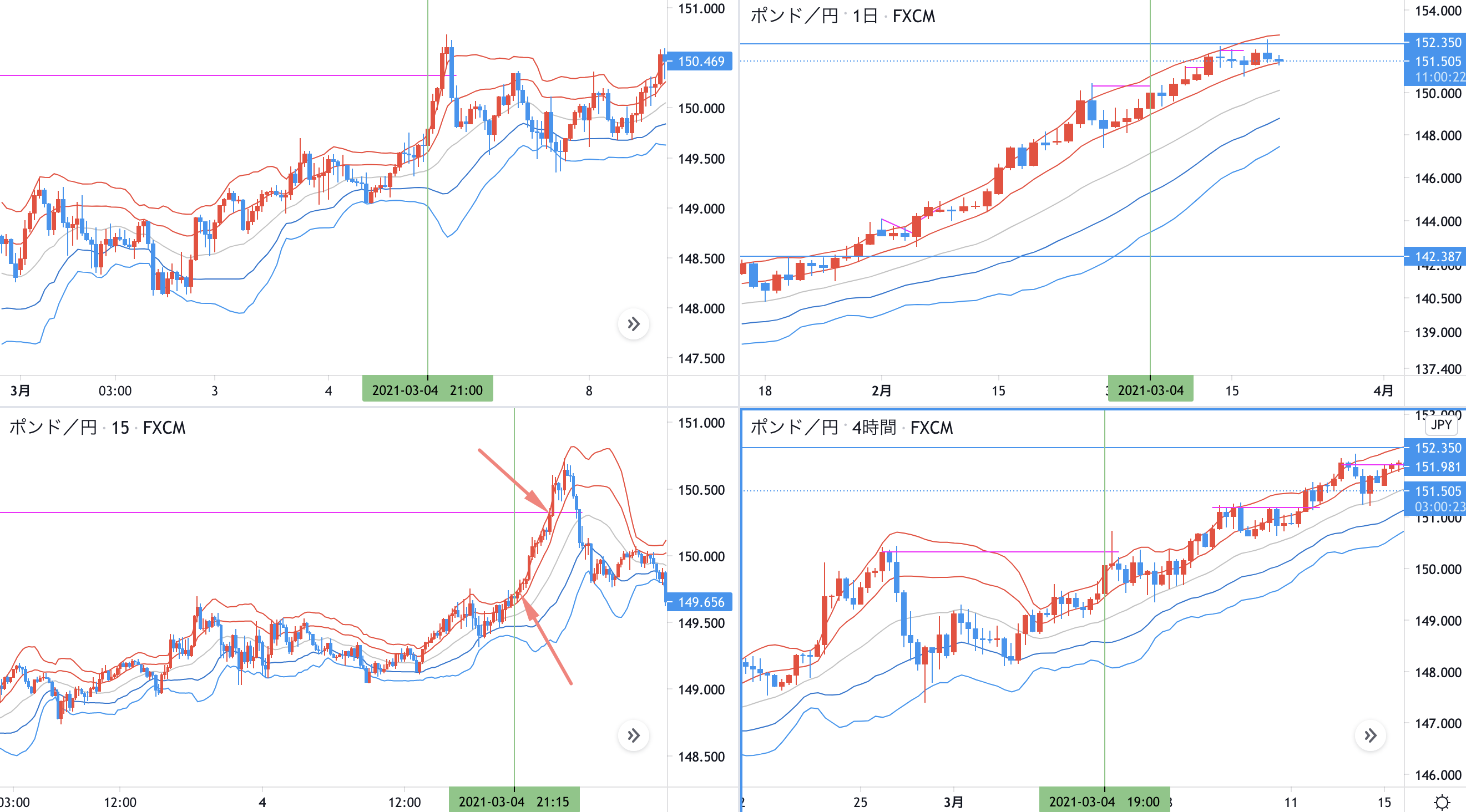The width and height of the screenshot is (1466, 812).
Task: Open chart settings gear icon
Action: point(1442,803)
